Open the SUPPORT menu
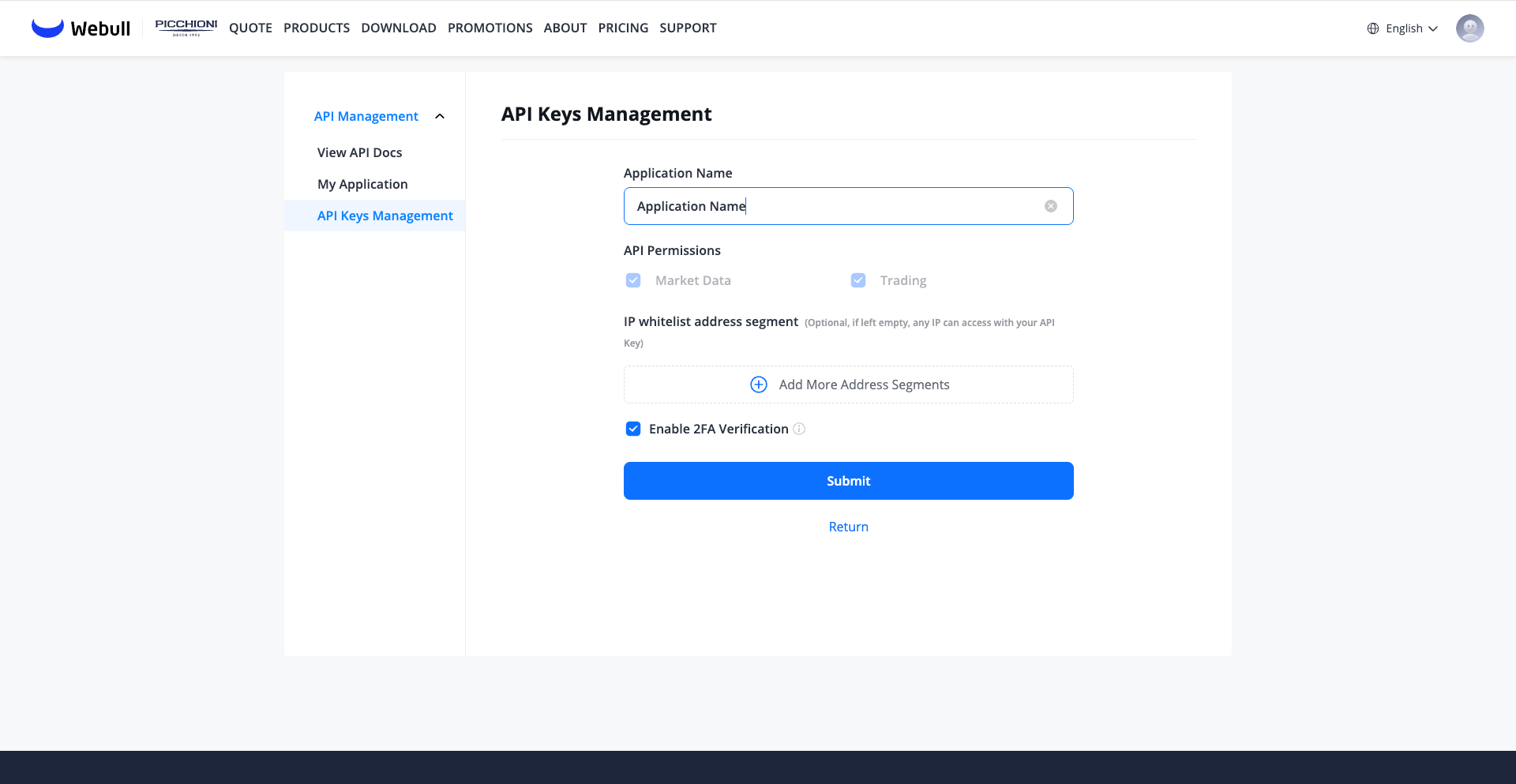 688,28
